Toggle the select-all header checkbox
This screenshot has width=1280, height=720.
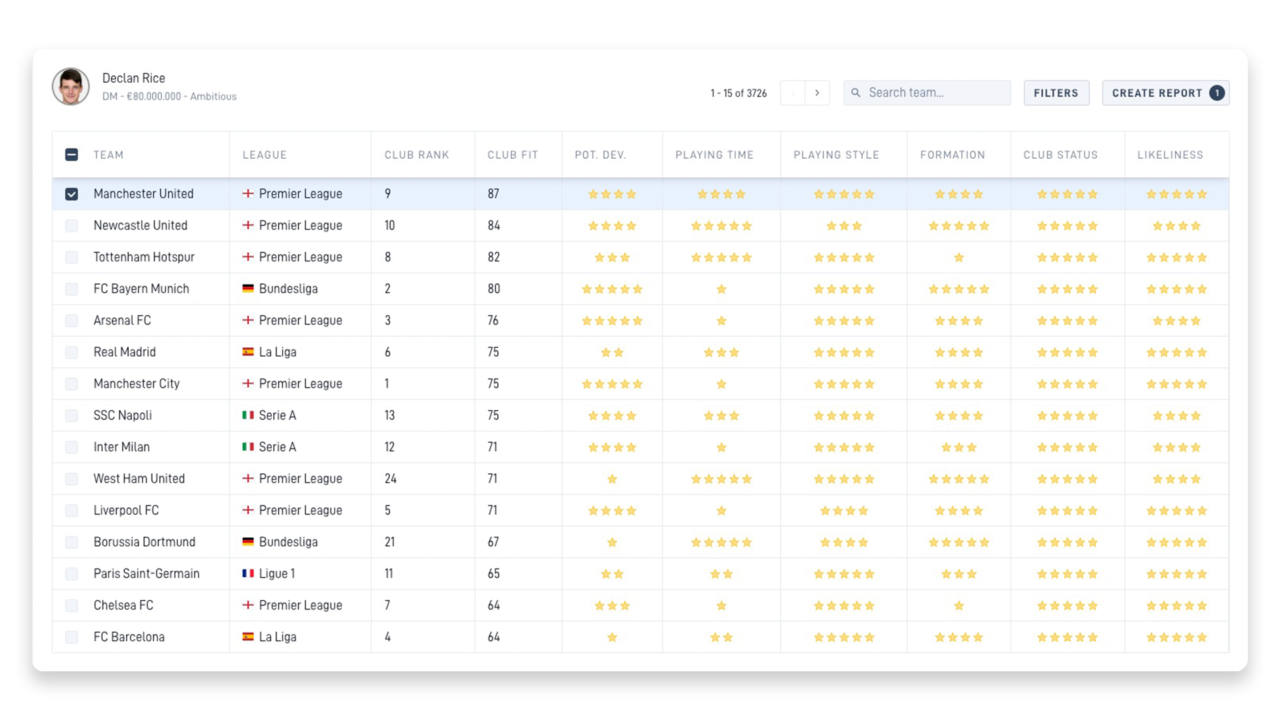coord(71,155)
